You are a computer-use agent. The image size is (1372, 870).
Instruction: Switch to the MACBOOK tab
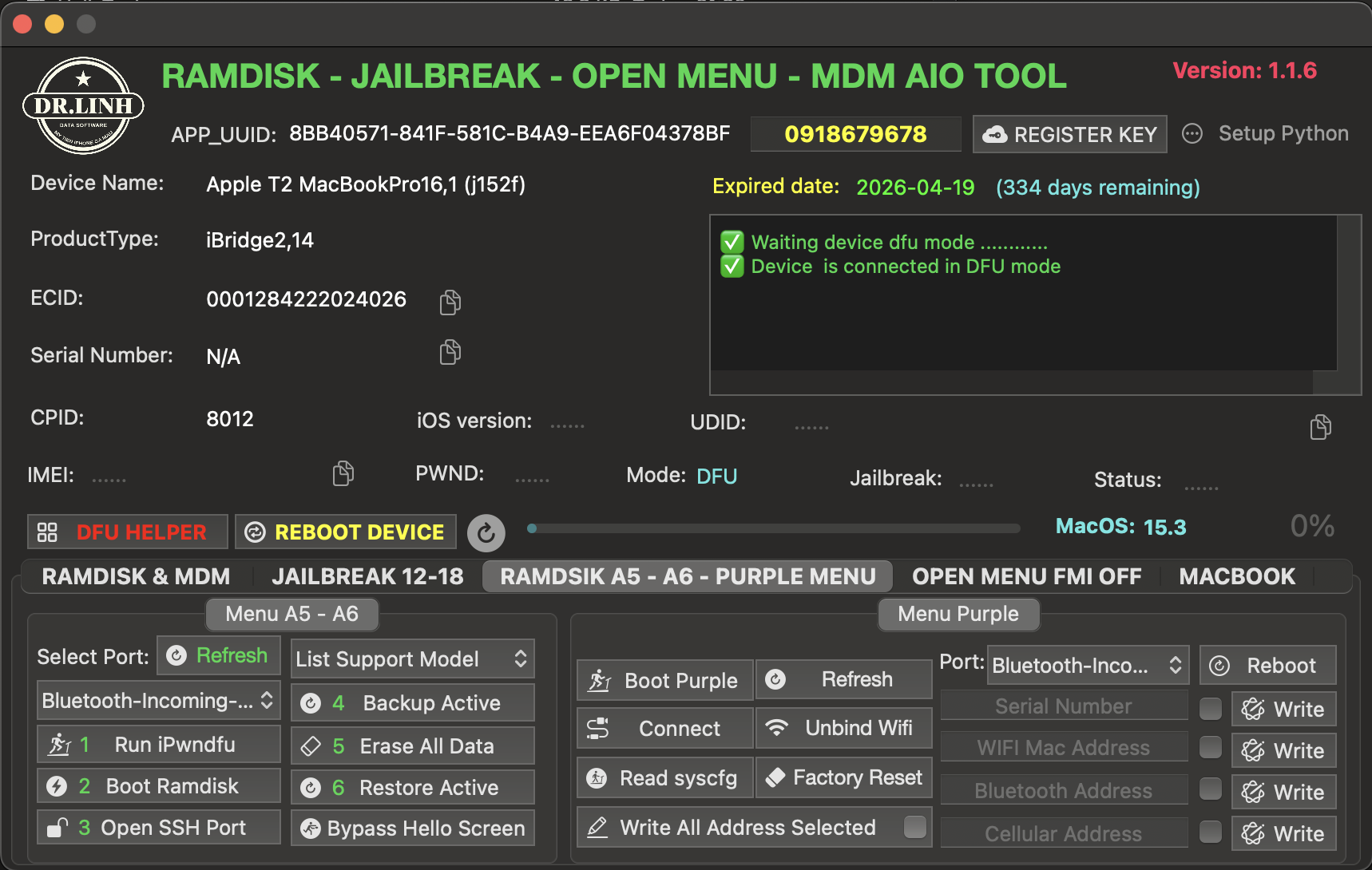tap(1237, 576)
